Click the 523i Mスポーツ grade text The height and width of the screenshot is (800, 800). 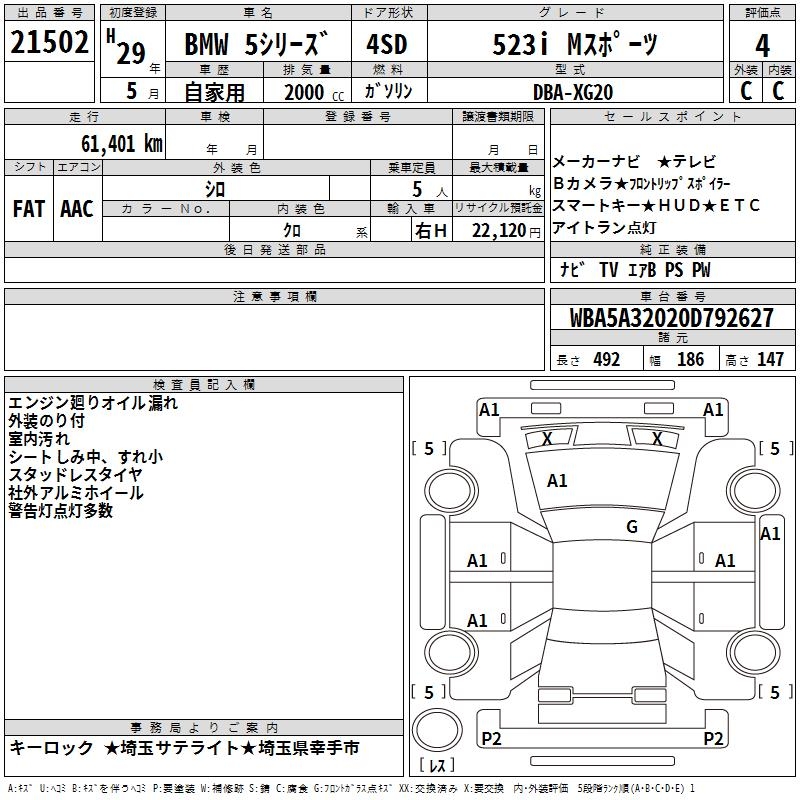coord(576,45)
